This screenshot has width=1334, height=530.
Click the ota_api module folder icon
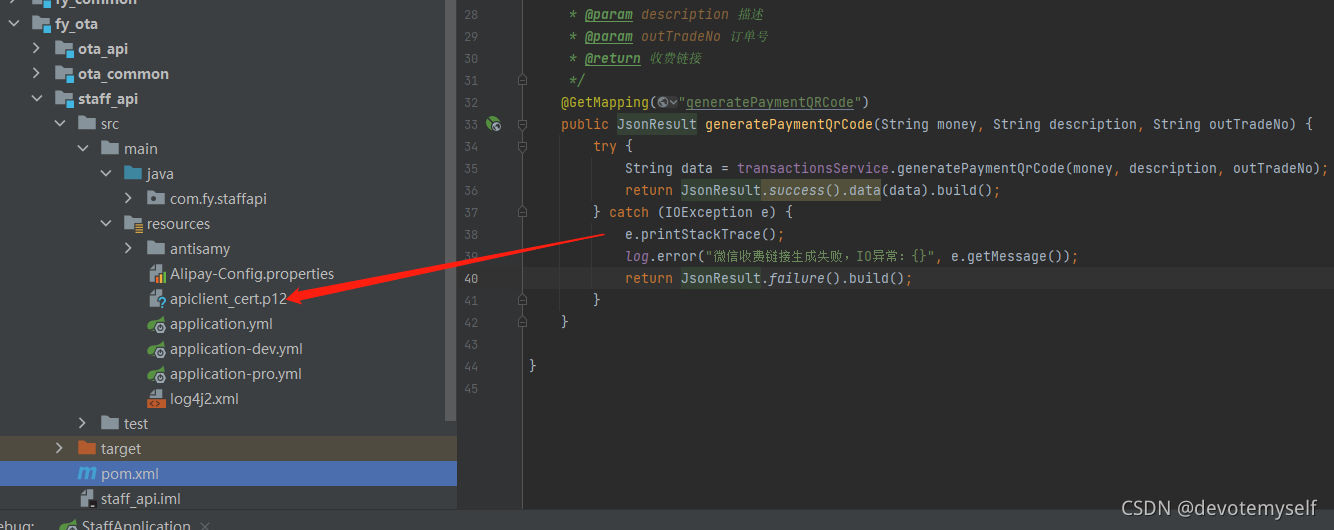64,49
